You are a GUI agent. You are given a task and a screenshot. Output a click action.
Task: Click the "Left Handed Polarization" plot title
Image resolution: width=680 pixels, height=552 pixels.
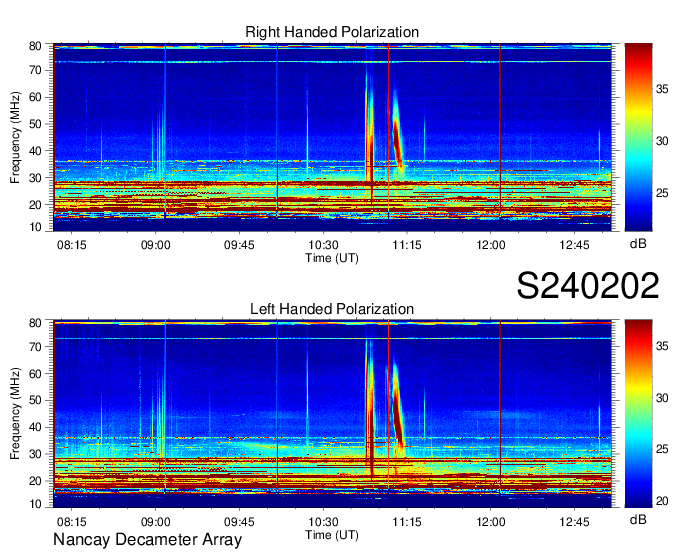332,309
